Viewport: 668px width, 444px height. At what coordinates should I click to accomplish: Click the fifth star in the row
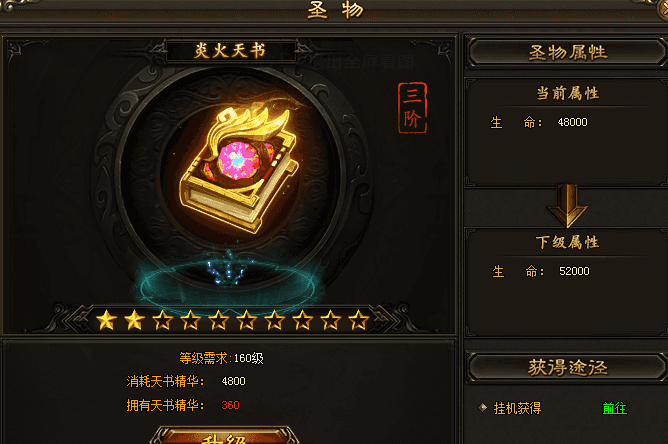tap(219, 320)
